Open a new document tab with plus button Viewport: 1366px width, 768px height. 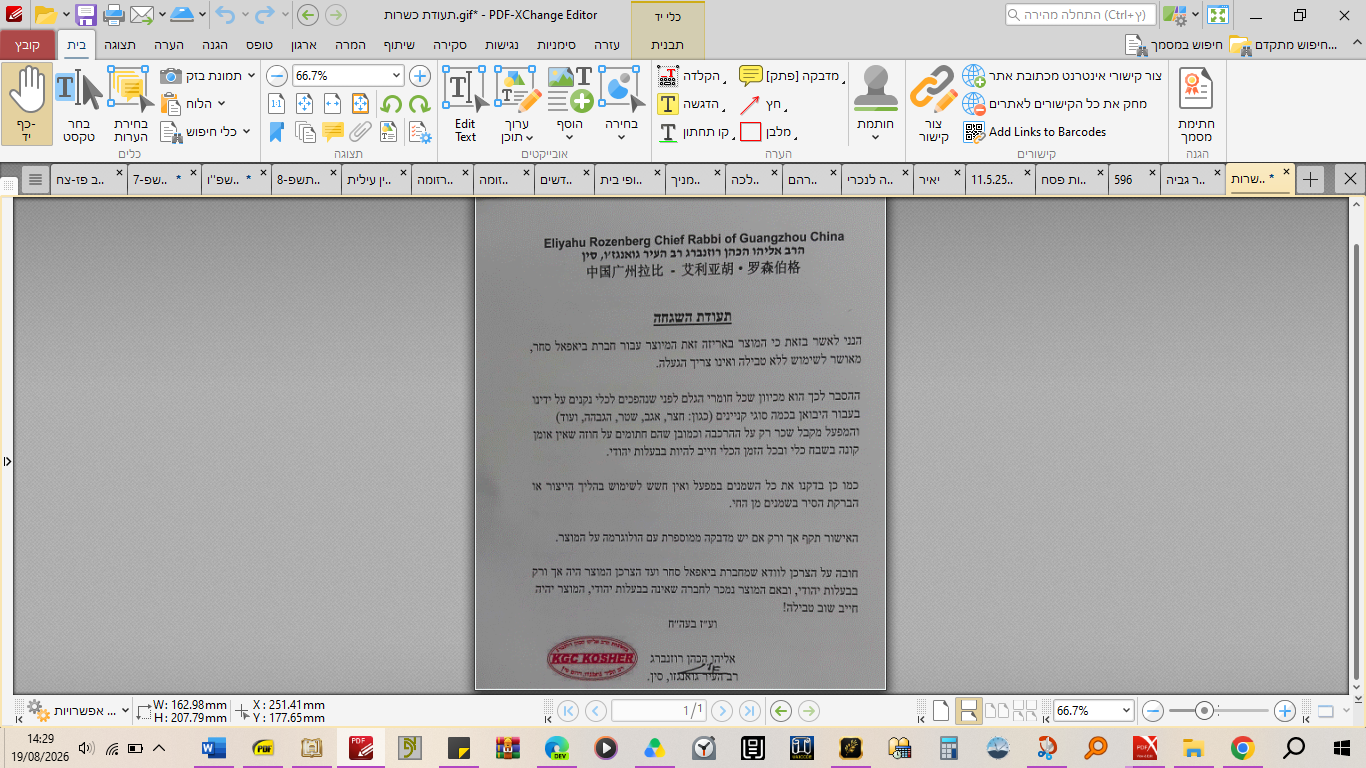pyautogui.click(x=1311, y=179)
